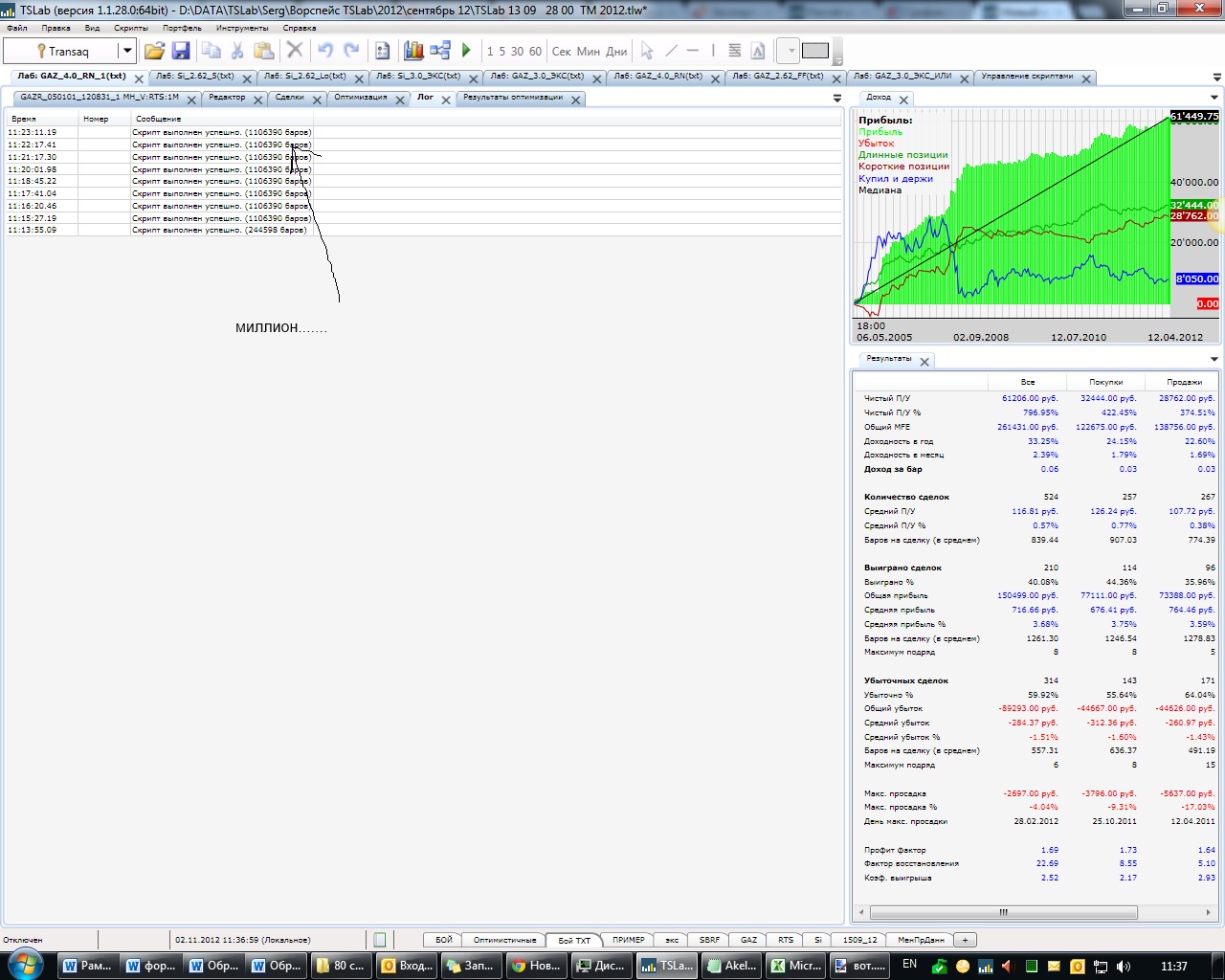Click the bar chart icon in toolbar

pos(413,51)
